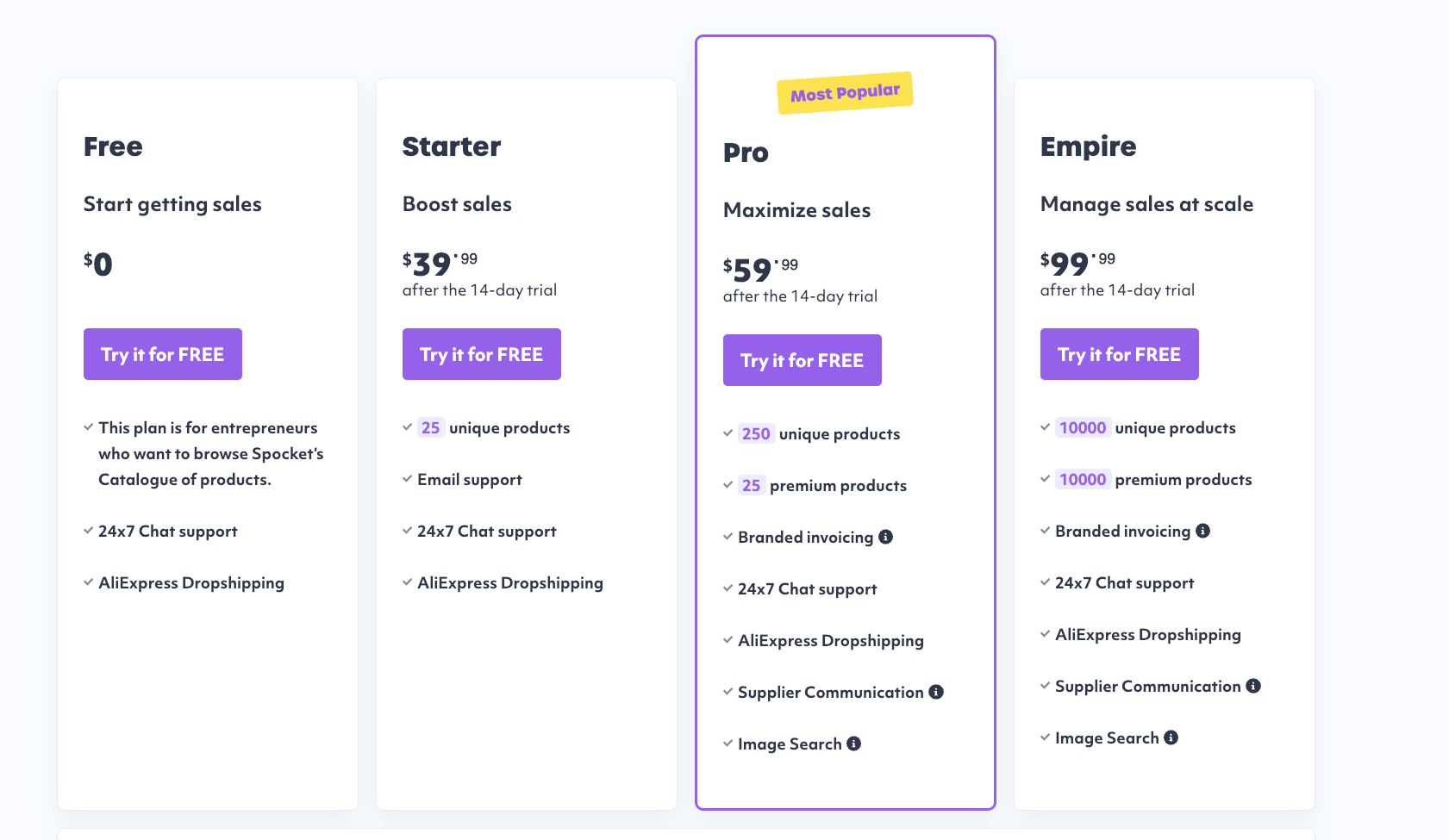Open the info tooltip for Empire Image Search

[x=1170, y=737]
